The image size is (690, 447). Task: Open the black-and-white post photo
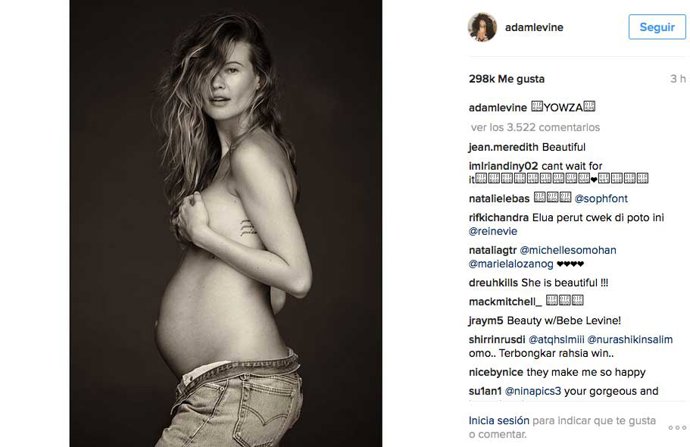click(226, 224)
